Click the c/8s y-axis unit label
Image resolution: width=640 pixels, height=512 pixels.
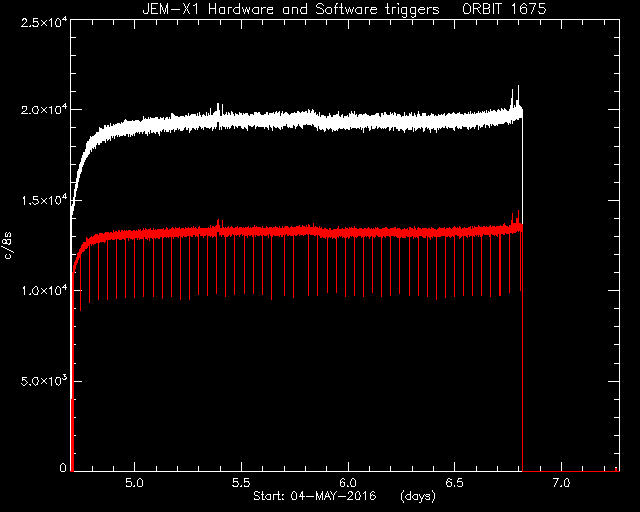tap(8, 245)
